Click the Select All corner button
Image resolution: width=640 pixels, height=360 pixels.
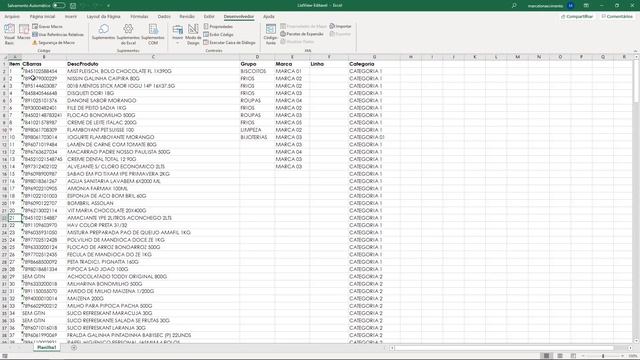click(x=4, y=57)
